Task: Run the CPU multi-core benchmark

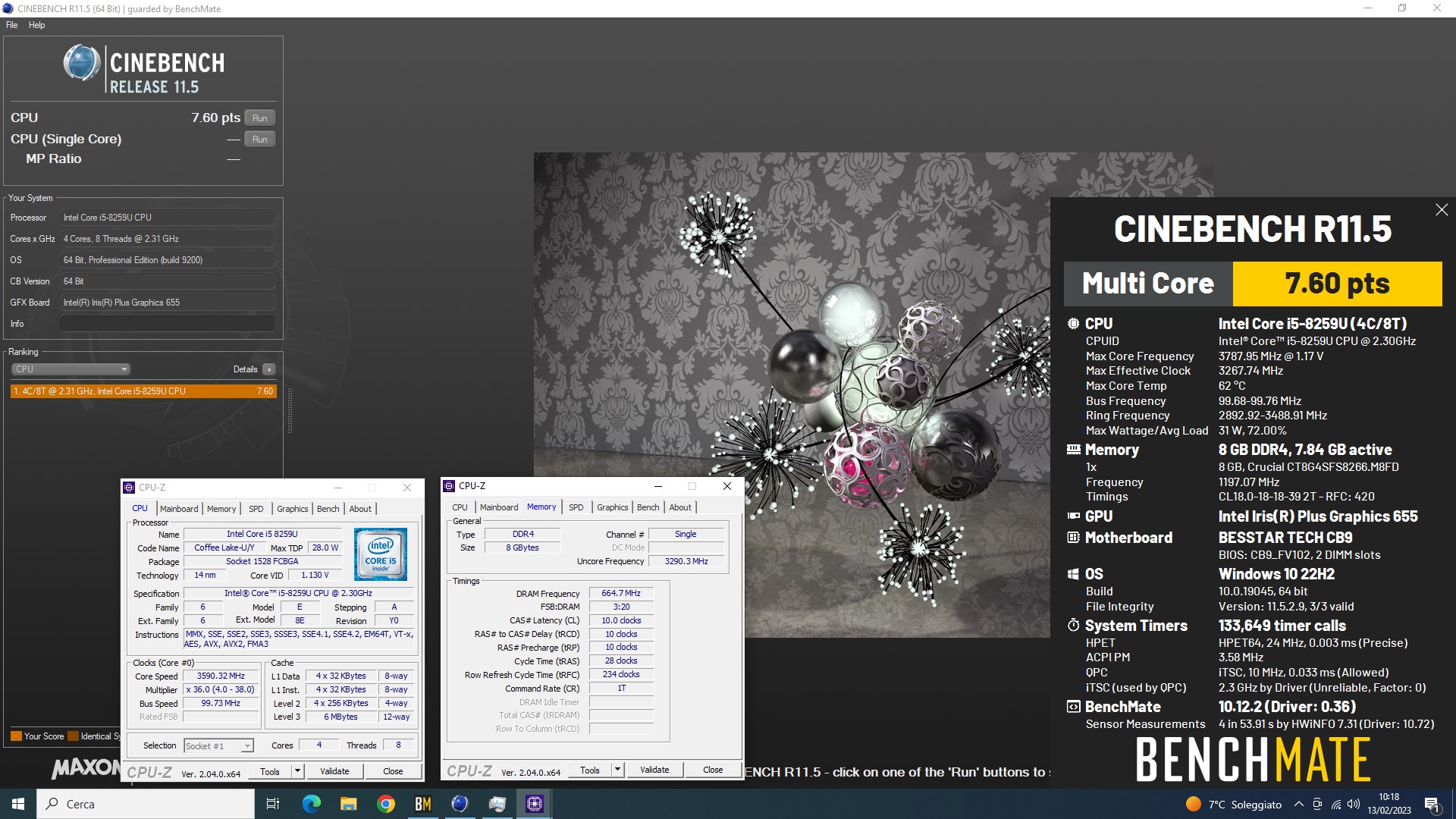Action: coord(260,118)
